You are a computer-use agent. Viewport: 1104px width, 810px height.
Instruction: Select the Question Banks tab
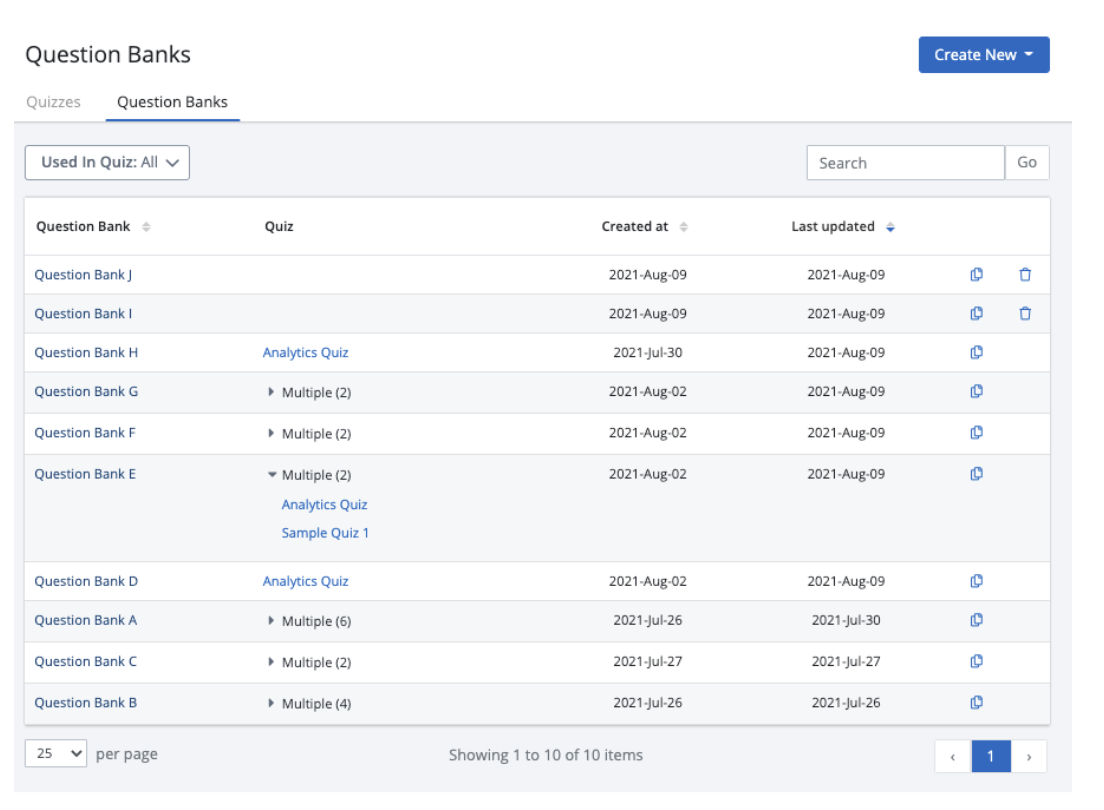(172, 102)
